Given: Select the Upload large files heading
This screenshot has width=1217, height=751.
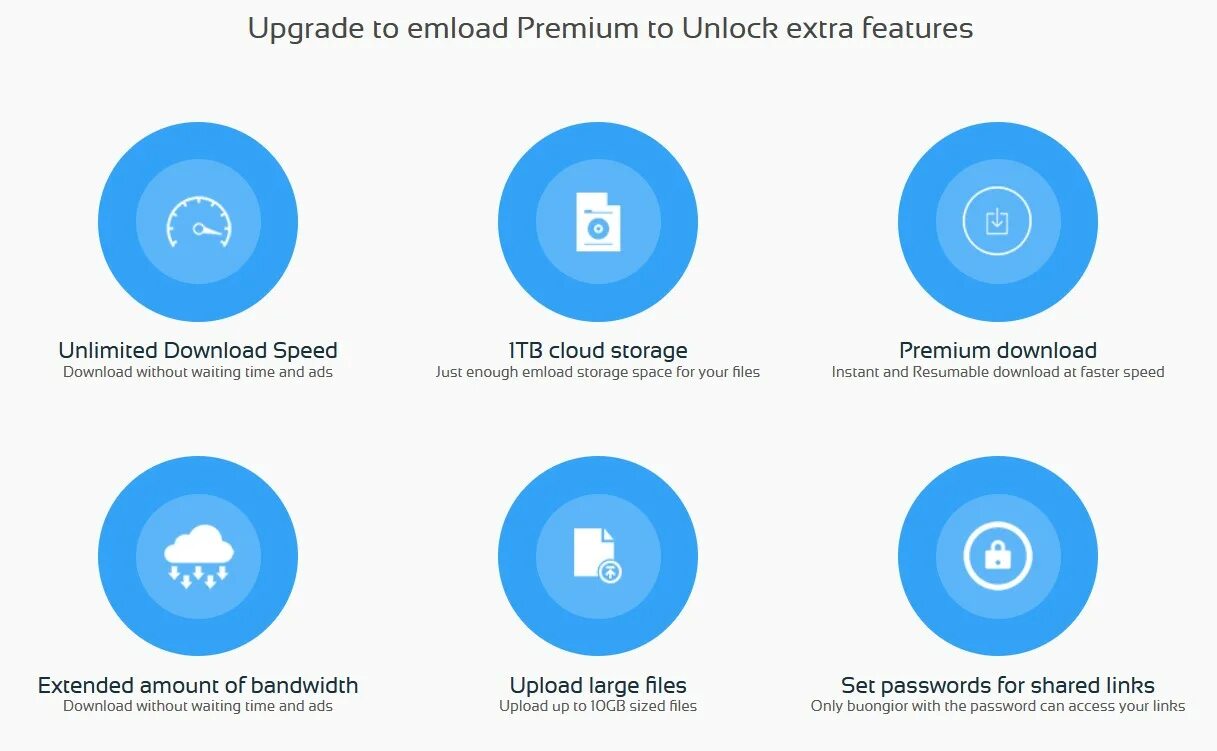Looking at the screenshot, I should [x=598, y=685].
